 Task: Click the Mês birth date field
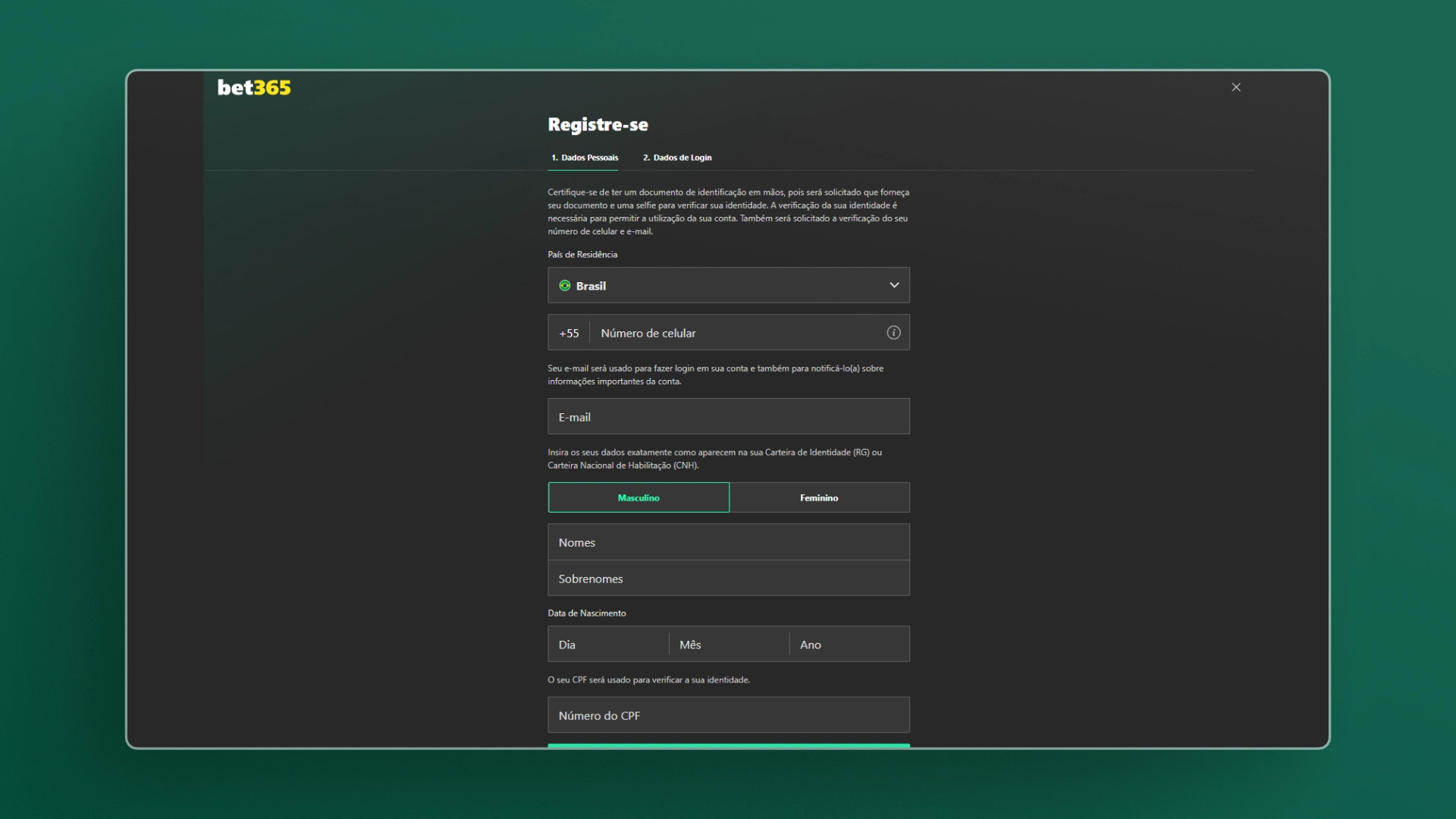(x=728, y=644)
